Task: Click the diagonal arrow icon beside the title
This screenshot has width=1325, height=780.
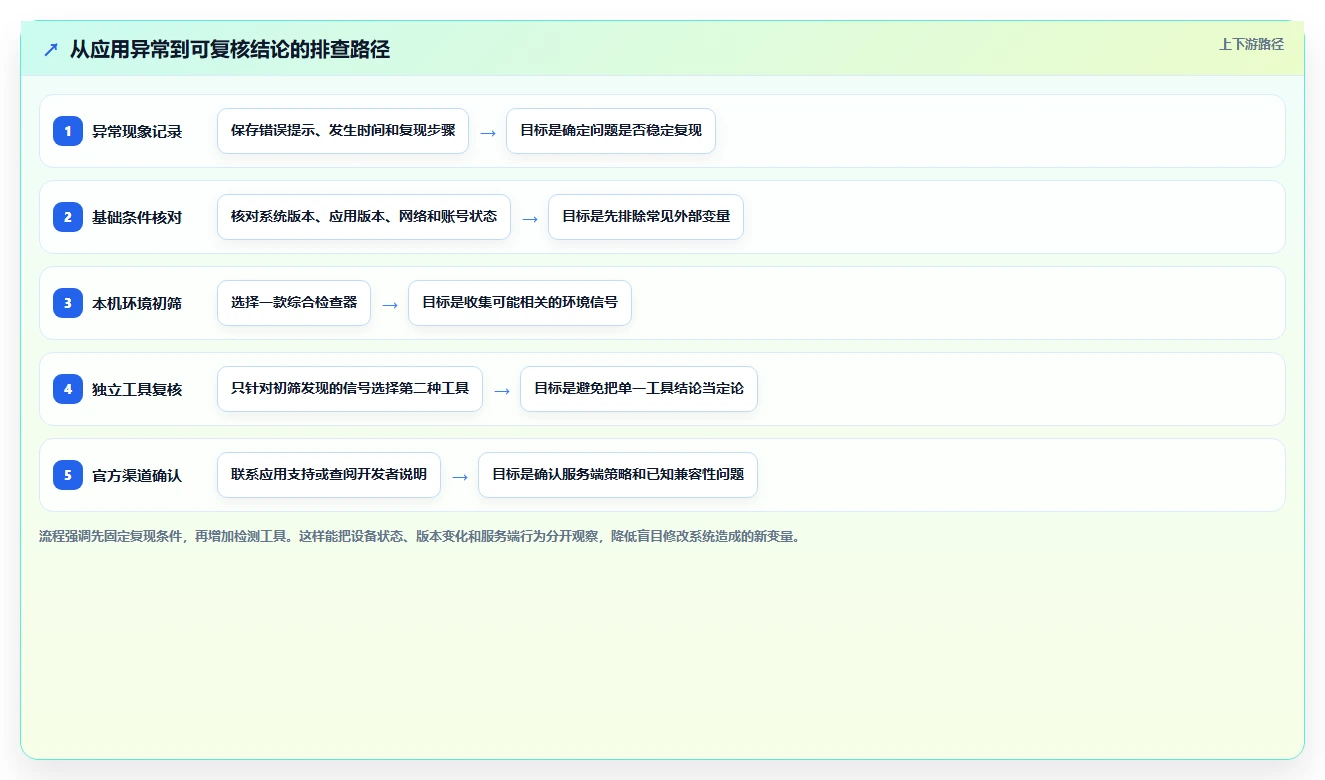Action: (x=51, y=49)
